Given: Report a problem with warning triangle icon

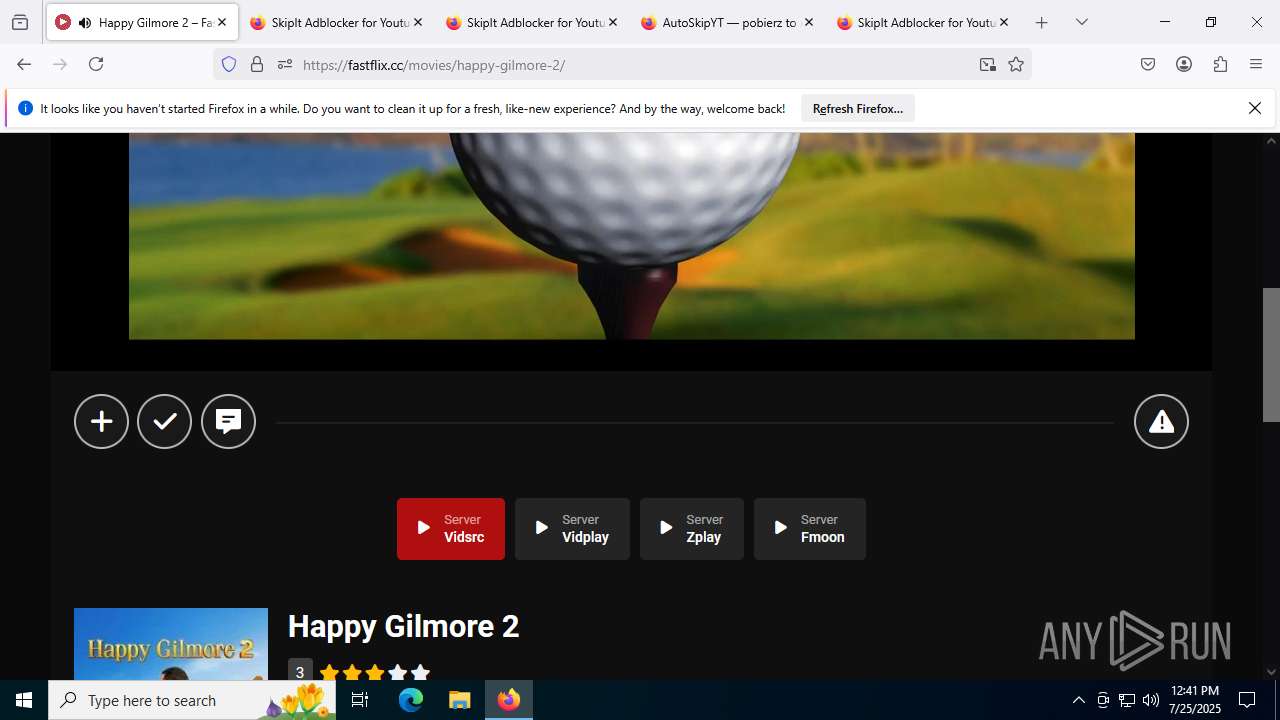Looking at the screenshot, I should click(1161, 422).
